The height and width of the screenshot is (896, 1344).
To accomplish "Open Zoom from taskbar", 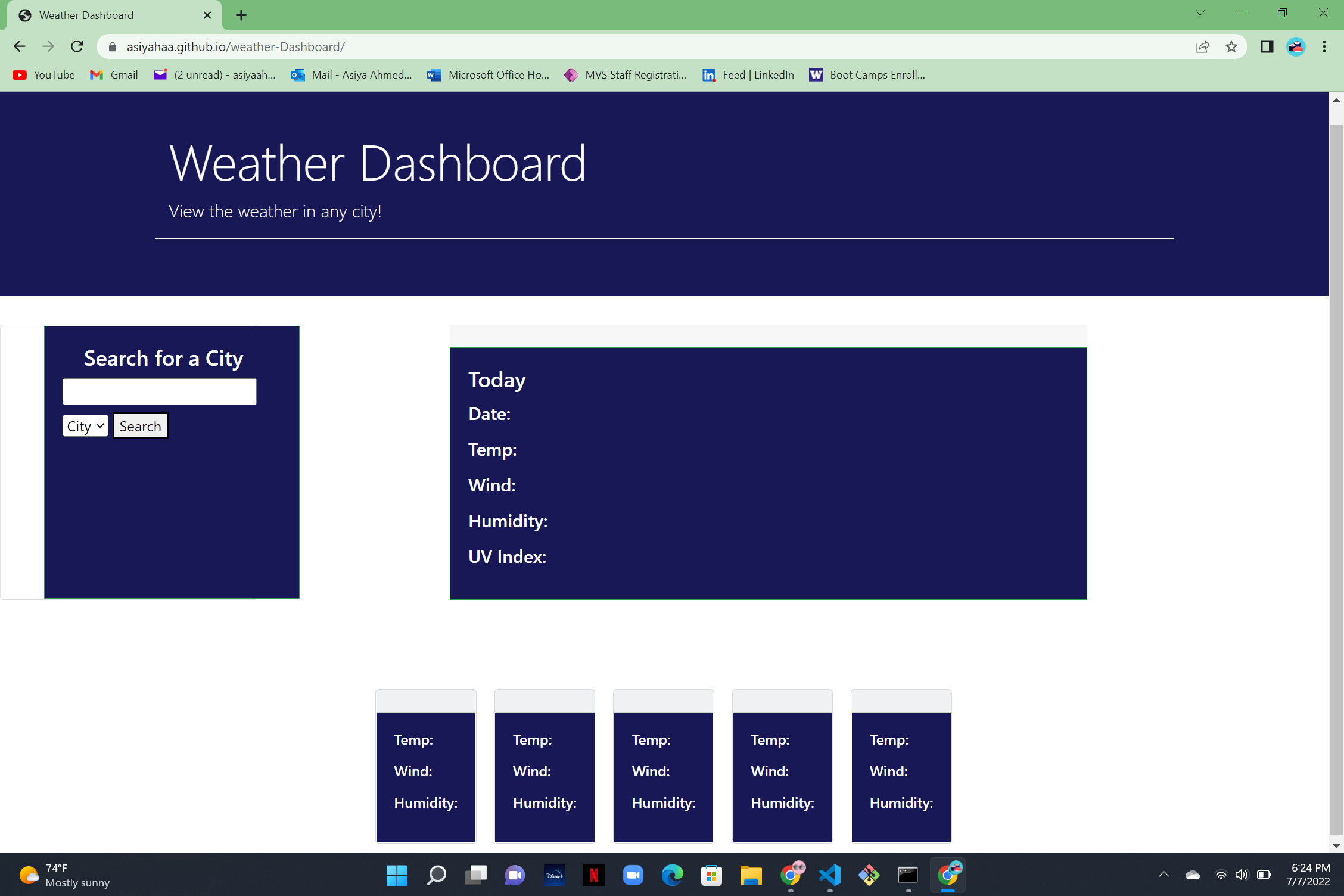I will (633, 875).
